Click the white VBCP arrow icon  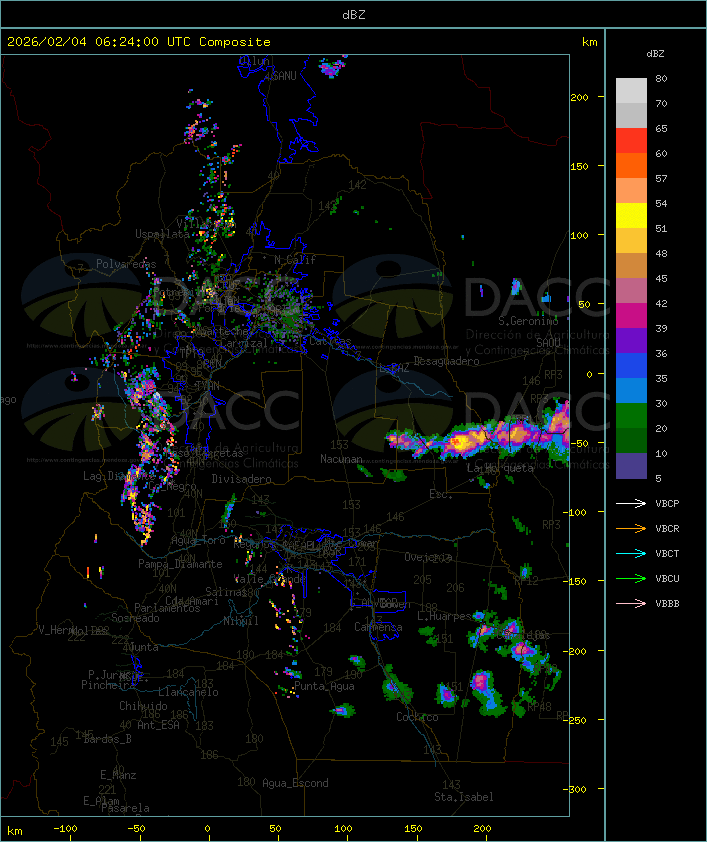click(x=631, y=503)
